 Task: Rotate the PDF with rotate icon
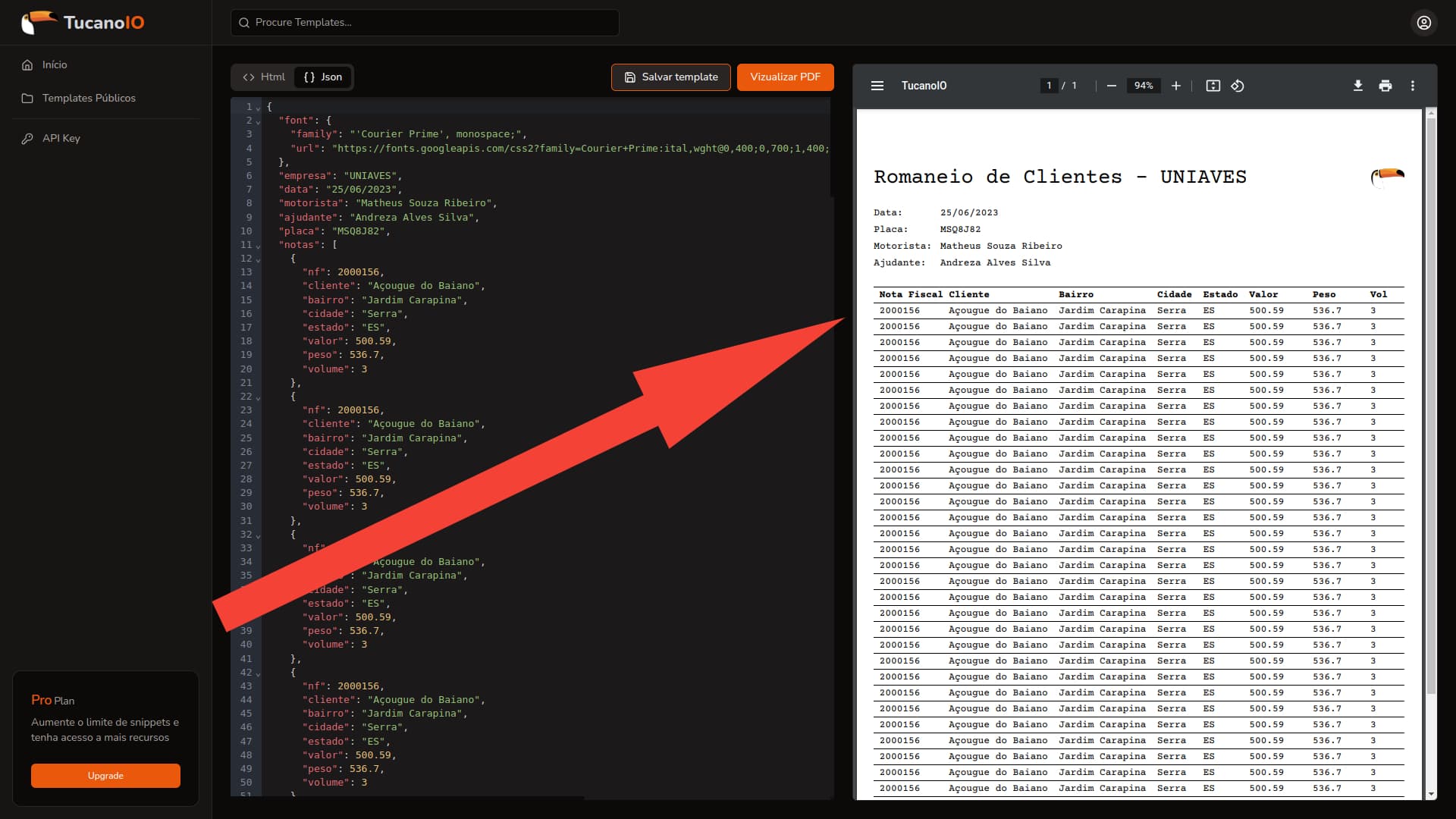tap(1238, 86)
